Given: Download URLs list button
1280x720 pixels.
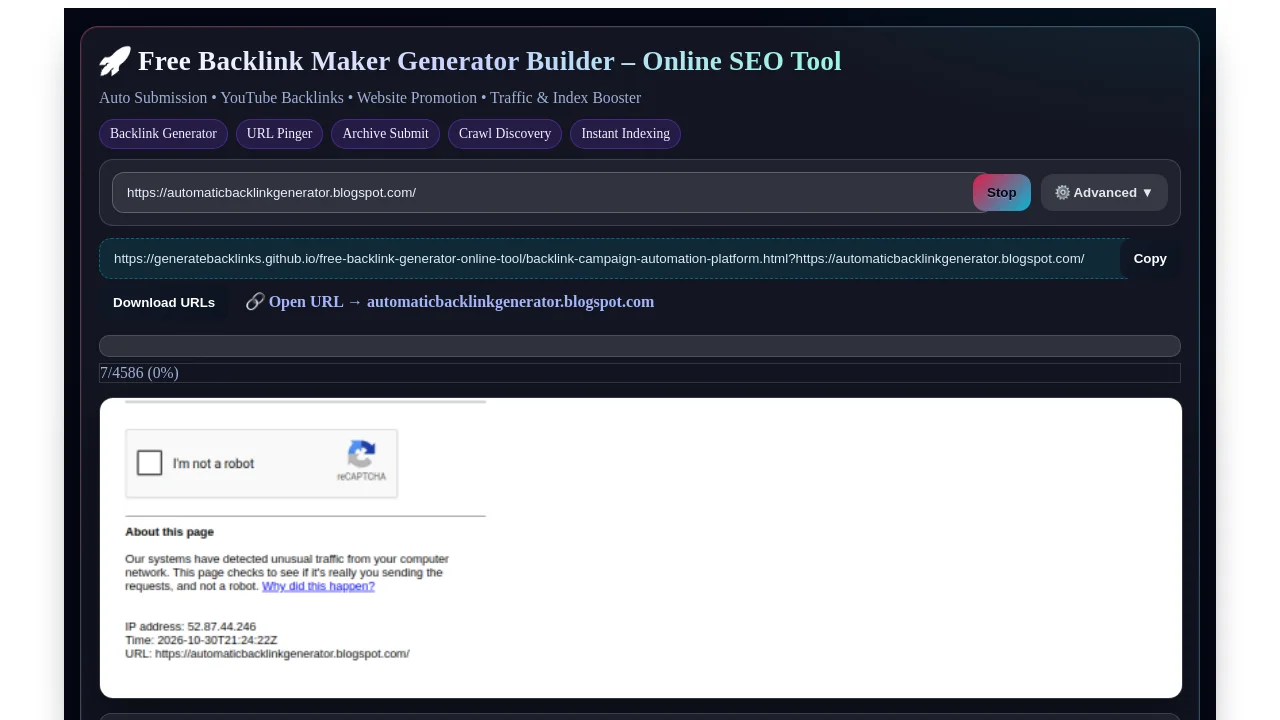Looking at the screenshot, I should (x=164, y=303).
